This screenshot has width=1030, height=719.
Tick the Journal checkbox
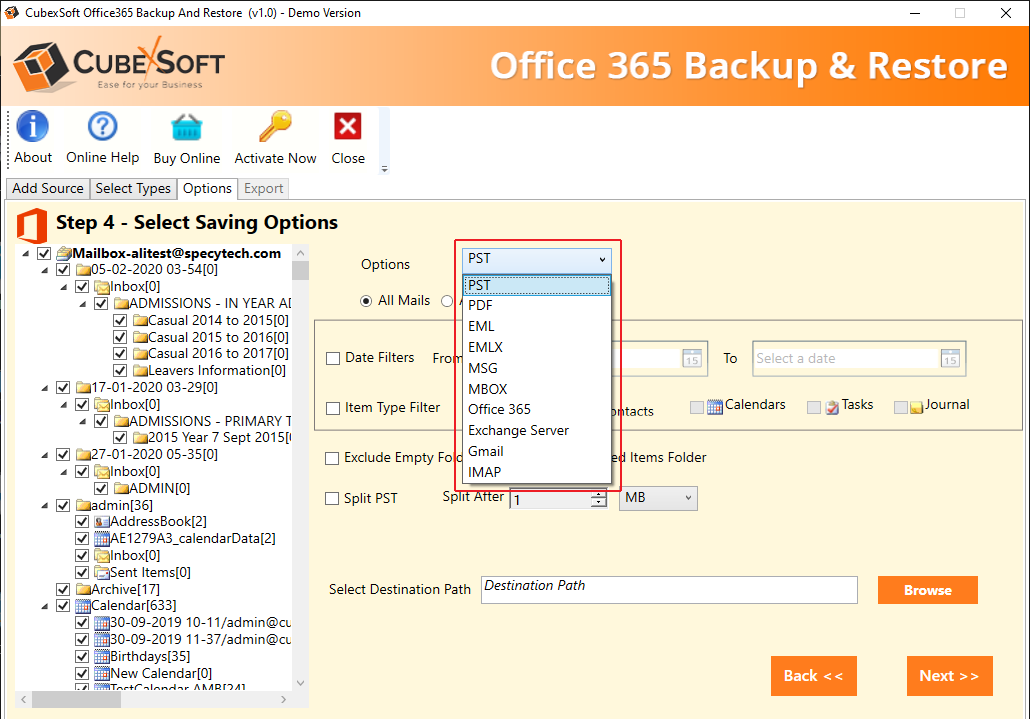(901, 408)
